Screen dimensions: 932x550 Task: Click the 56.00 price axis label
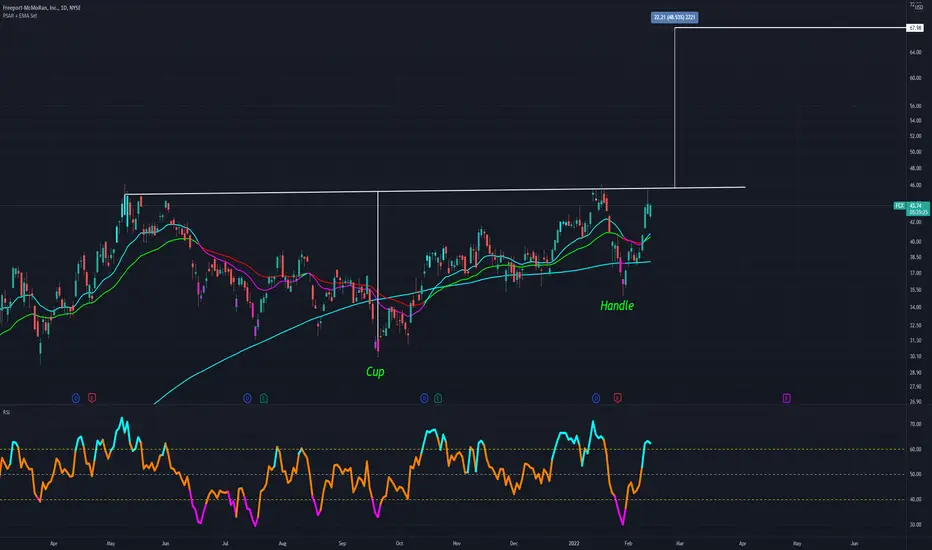click(915, 106)
